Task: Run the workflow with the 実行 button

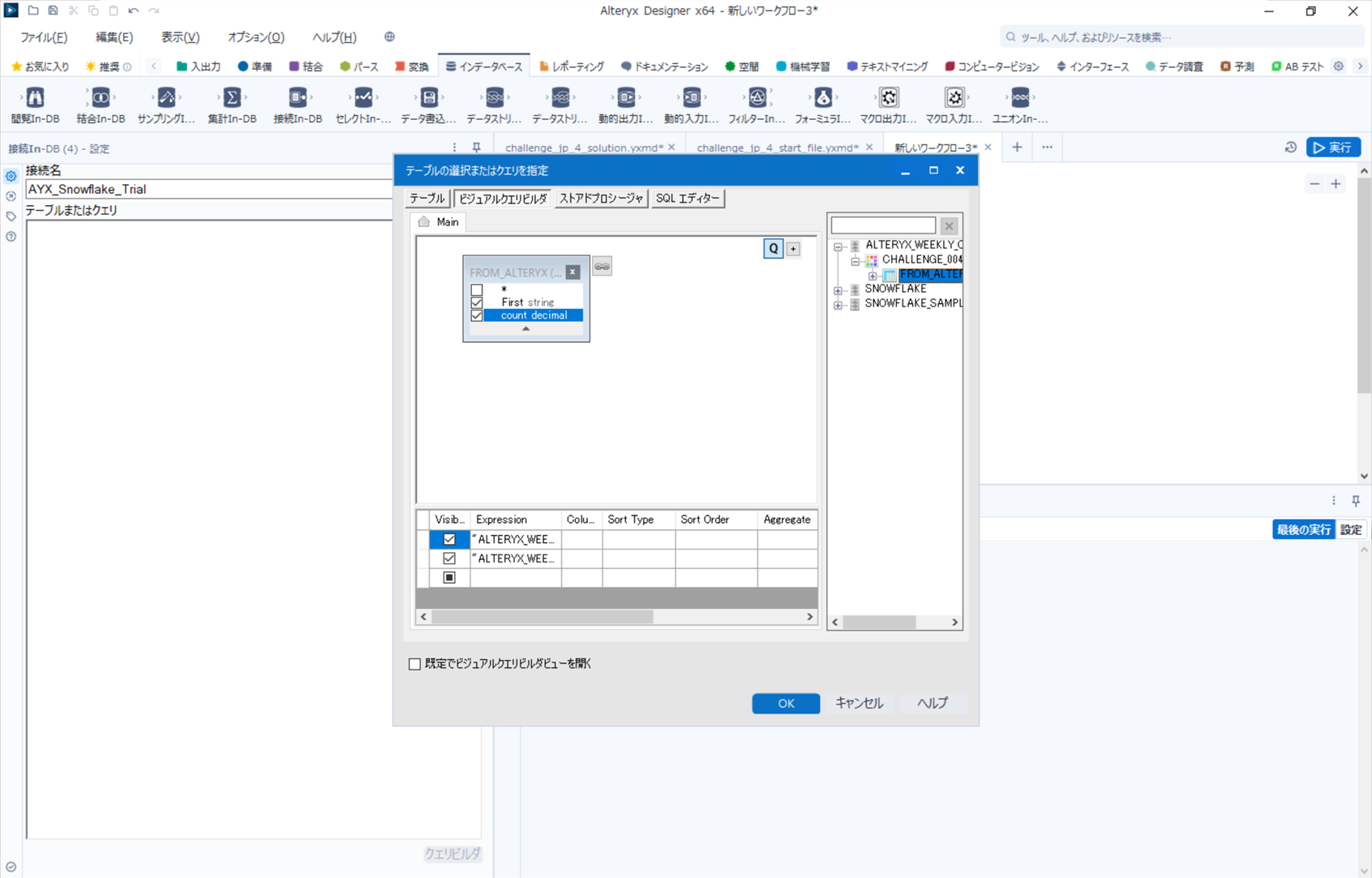Action: 1333,147
